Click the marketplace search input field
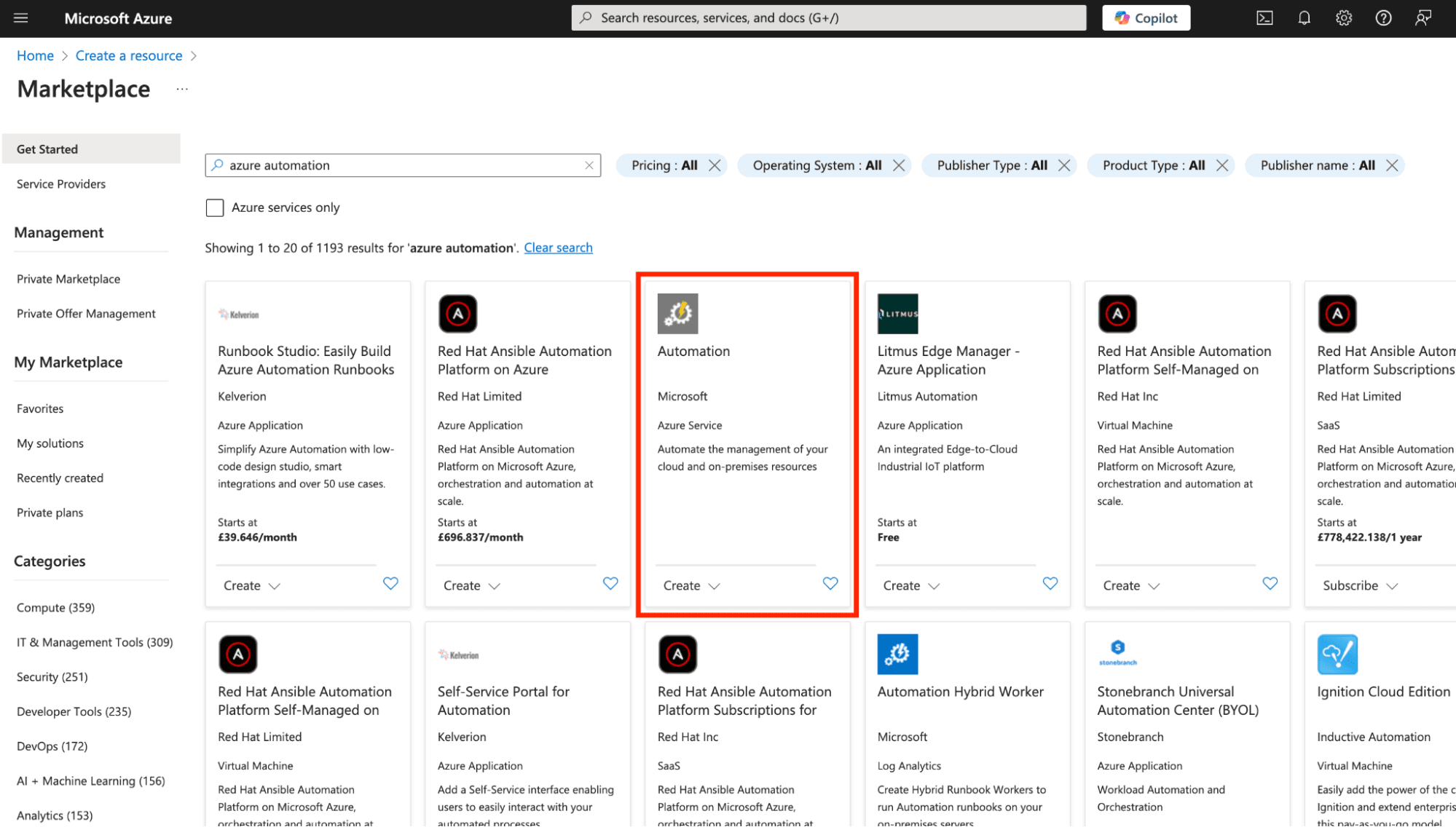 click(x=403, y=166)
